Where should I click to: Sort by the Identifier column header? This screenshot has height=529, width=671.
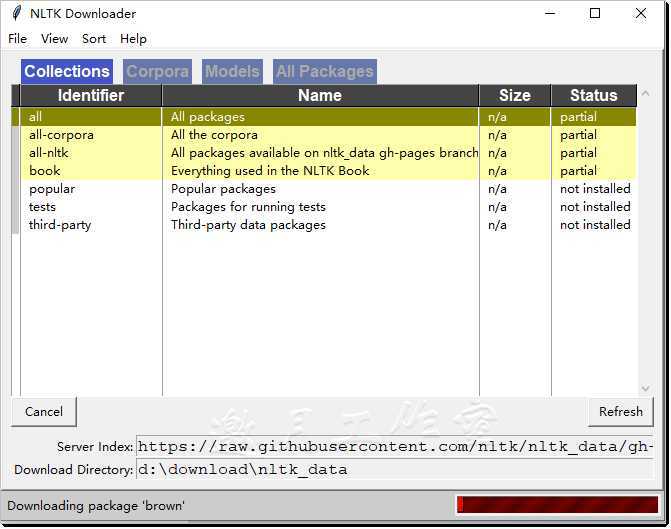coord(91,95)
